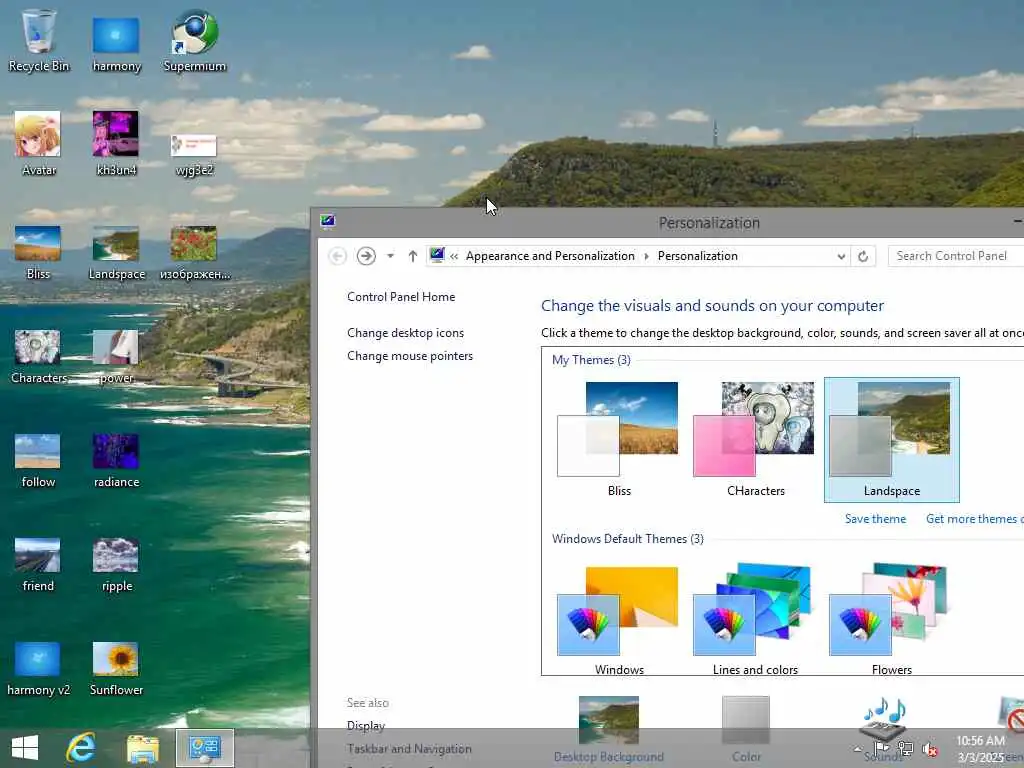Apply the Bliss theme
The image size is (1024, 768).
click(619, 440)
